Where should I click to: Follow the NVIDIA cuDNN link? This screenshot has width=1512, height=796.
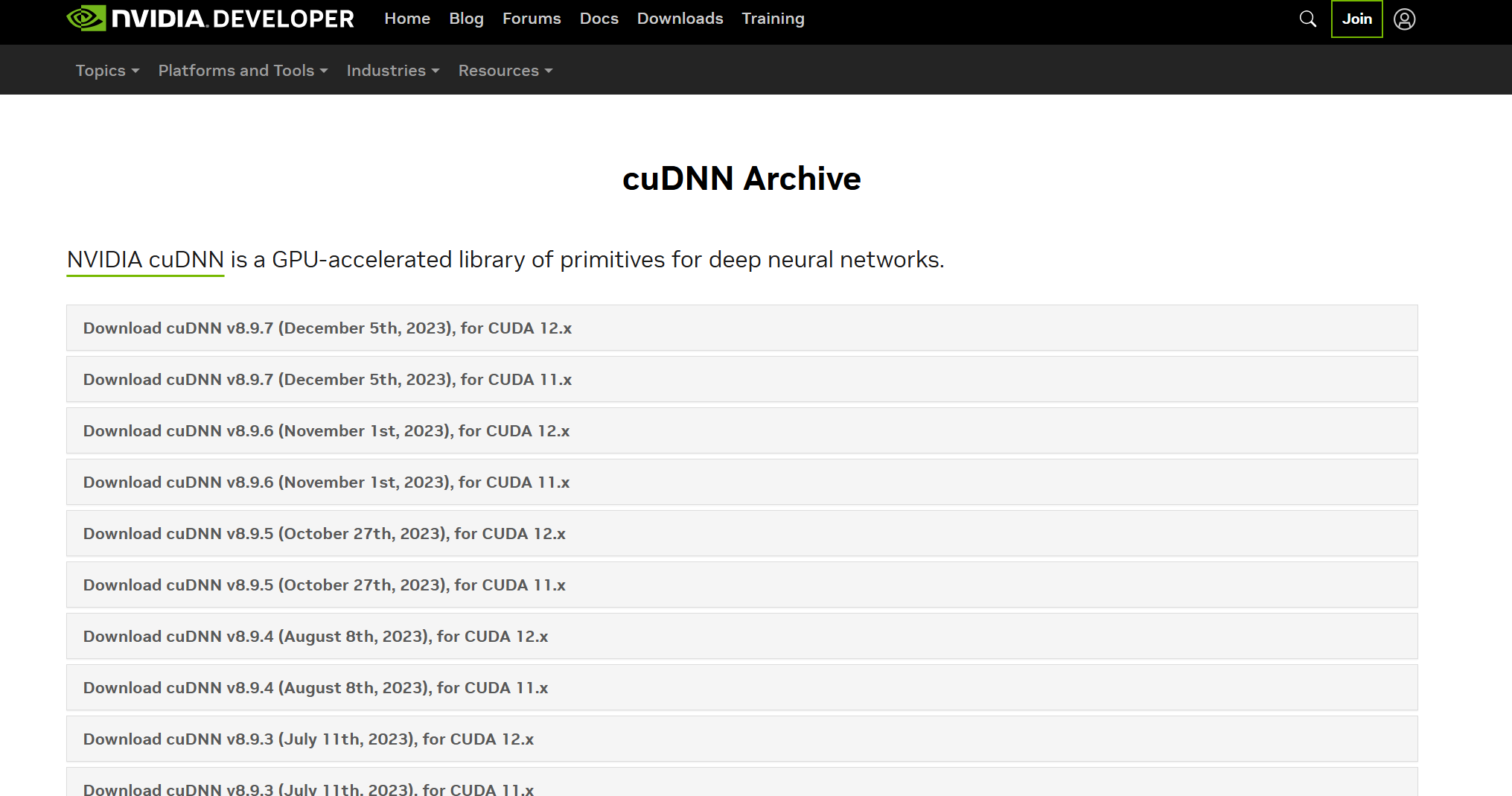[x=145, y=260]
